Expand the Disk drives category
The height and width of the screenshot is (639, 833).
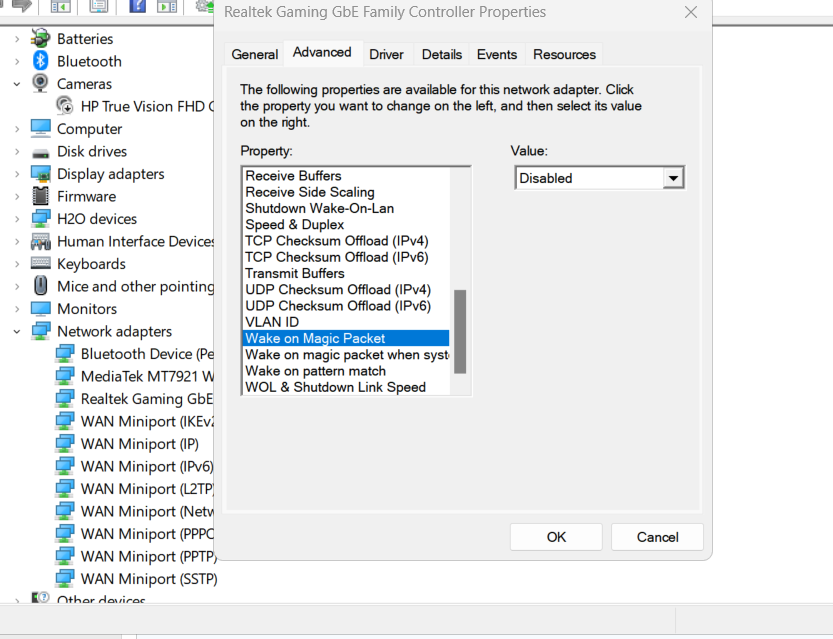[17, 151]
